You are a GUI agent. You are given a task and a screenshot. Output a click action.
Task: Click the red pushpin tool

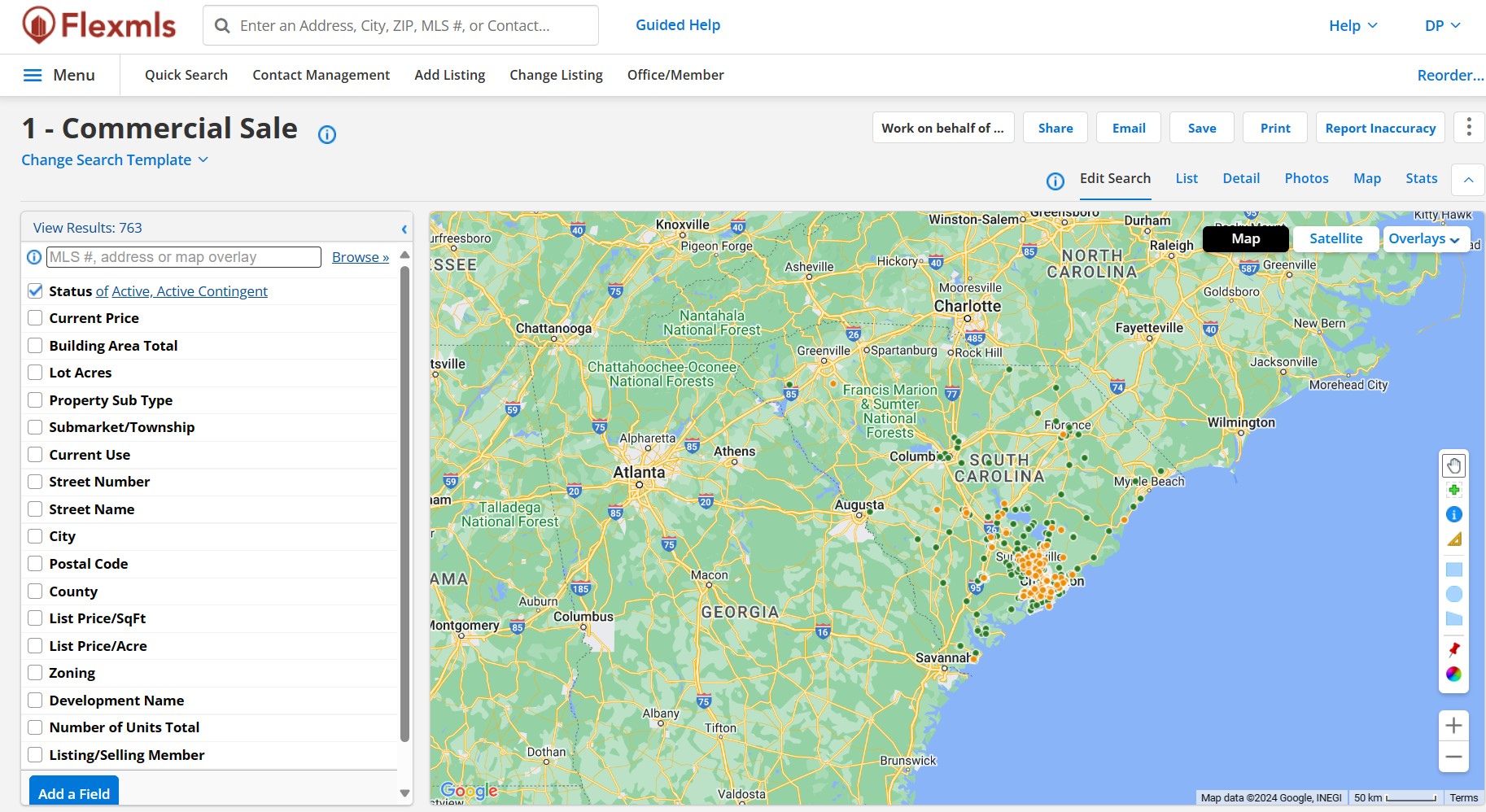pyautogui.click(x=1453, y=649)
